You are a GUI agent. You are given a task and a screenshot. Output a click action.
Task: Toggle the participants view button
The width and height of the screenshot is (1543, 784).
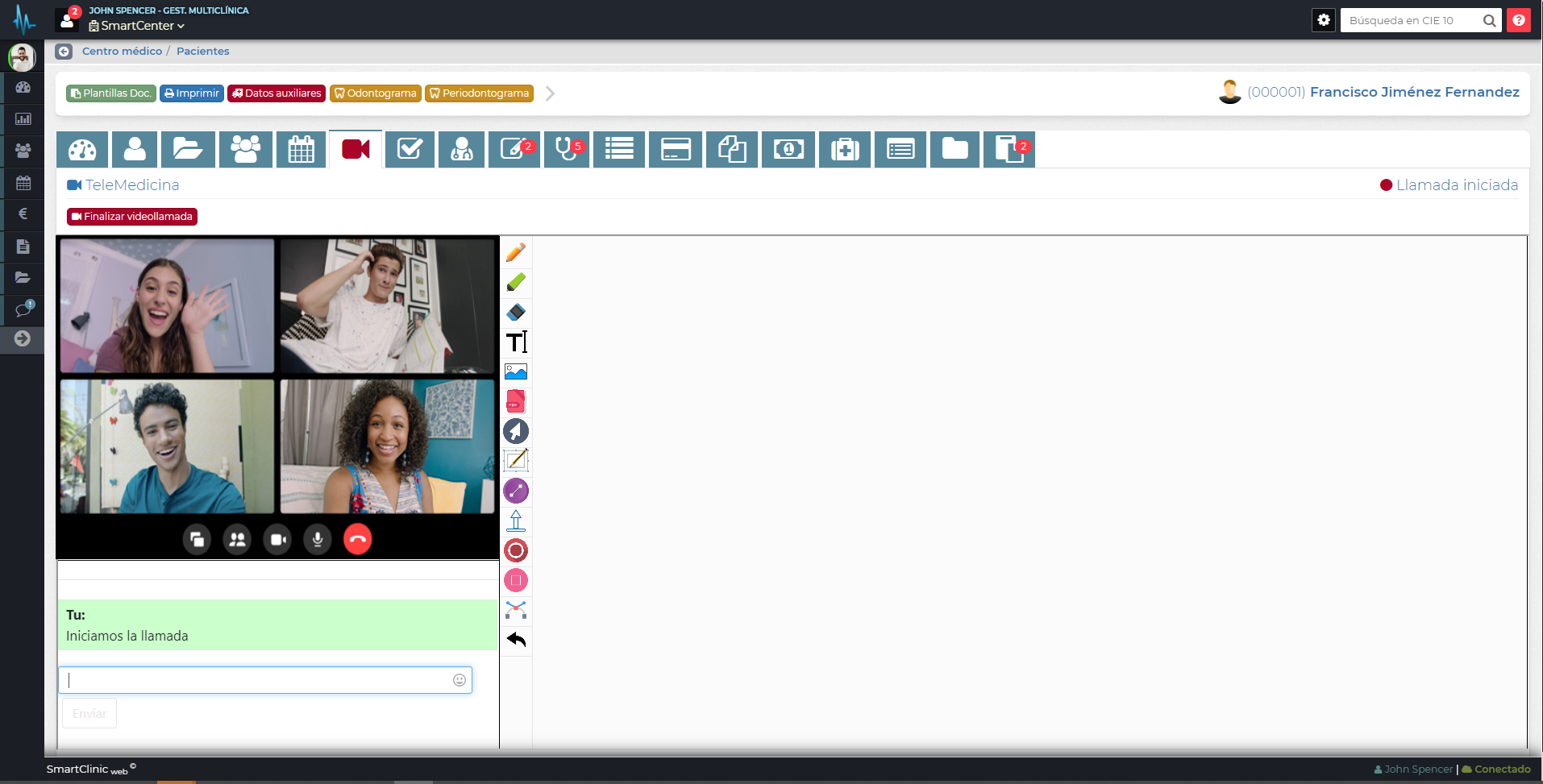[x=237, y=539]
